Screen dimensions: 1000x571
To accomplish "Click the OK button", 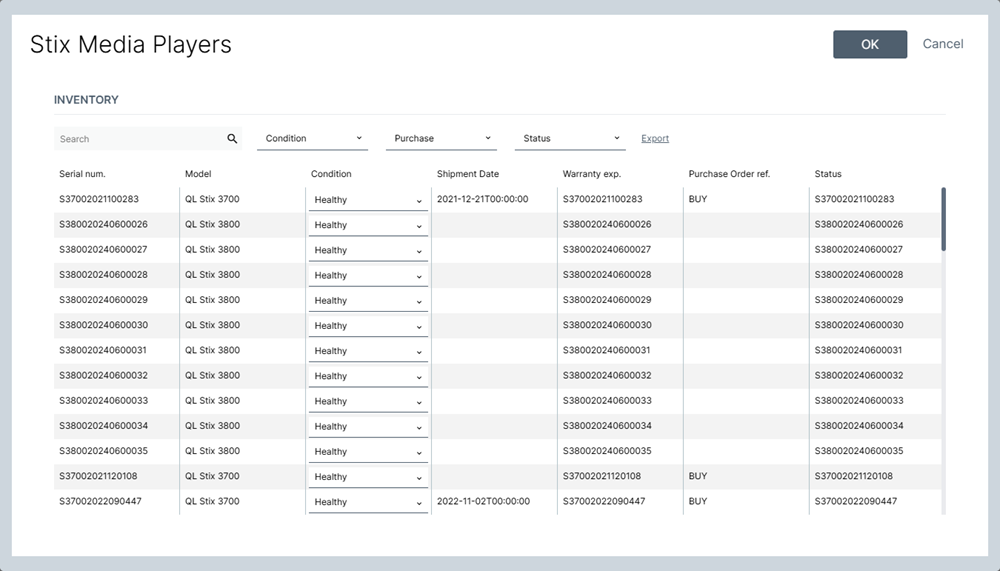I will tap(870, 44).
